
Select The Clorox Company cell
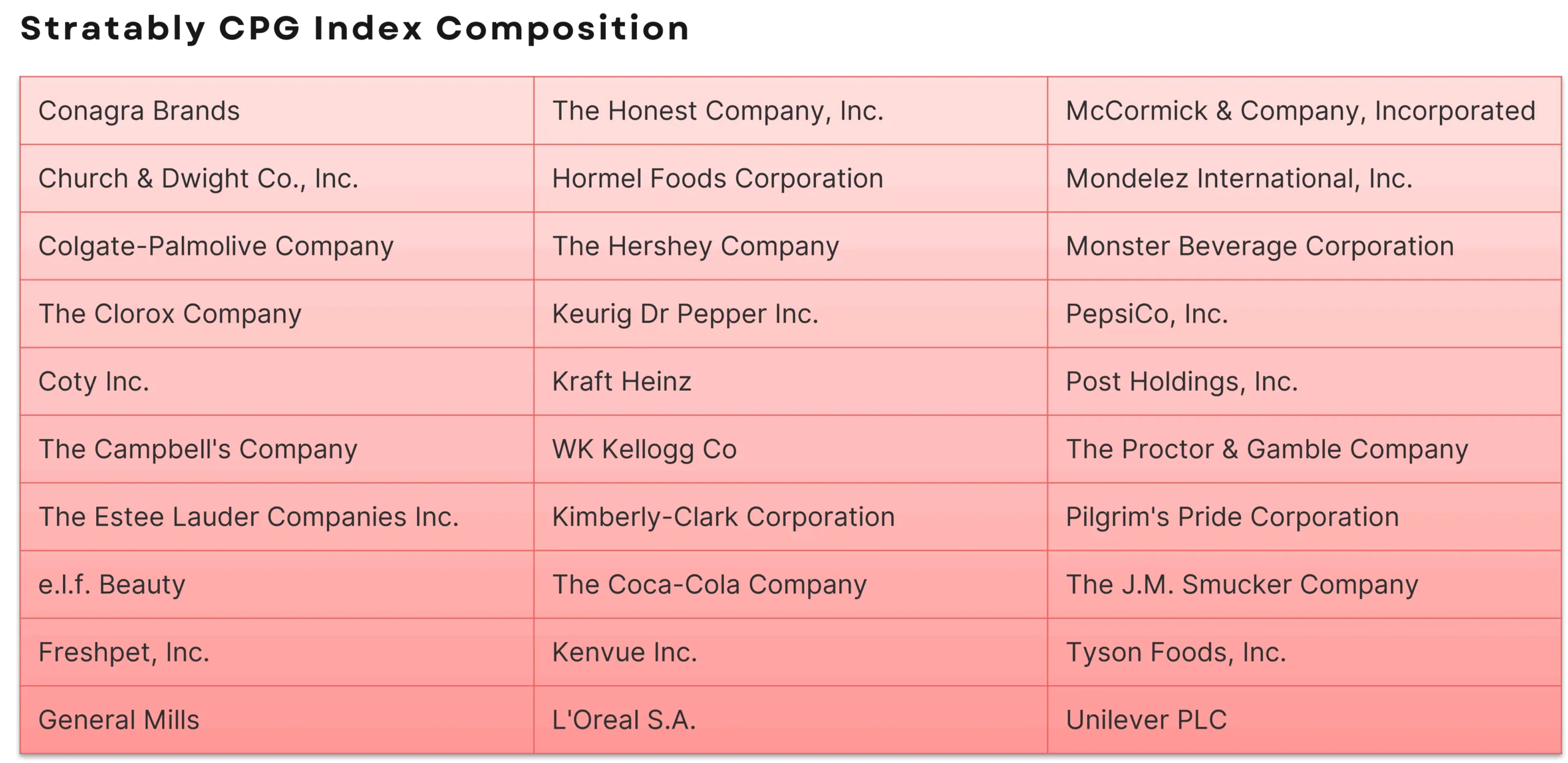pyautogui.click(x=170, y=314)
